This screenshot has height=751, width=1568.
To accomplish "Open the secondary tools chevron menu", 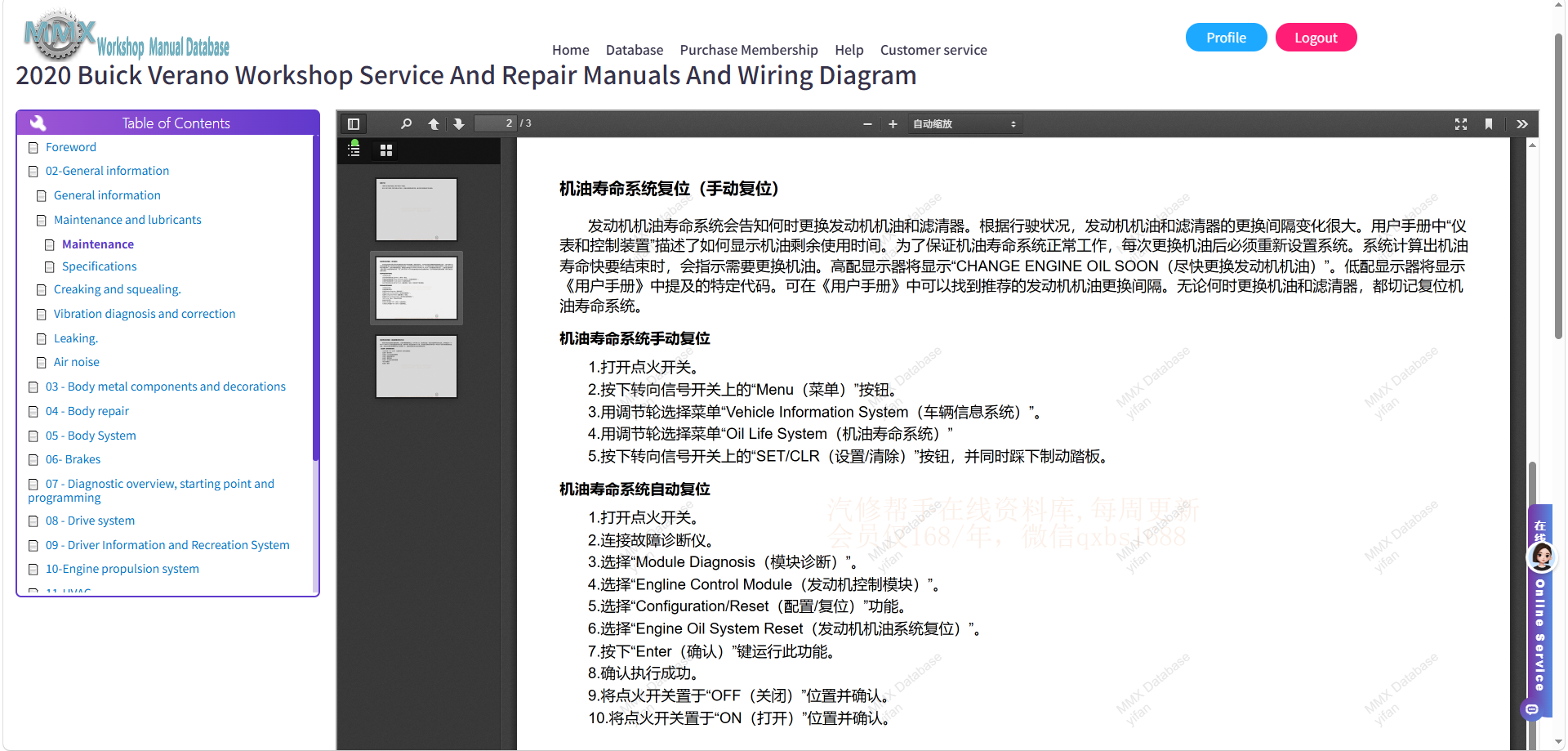I will [1522, 124].
